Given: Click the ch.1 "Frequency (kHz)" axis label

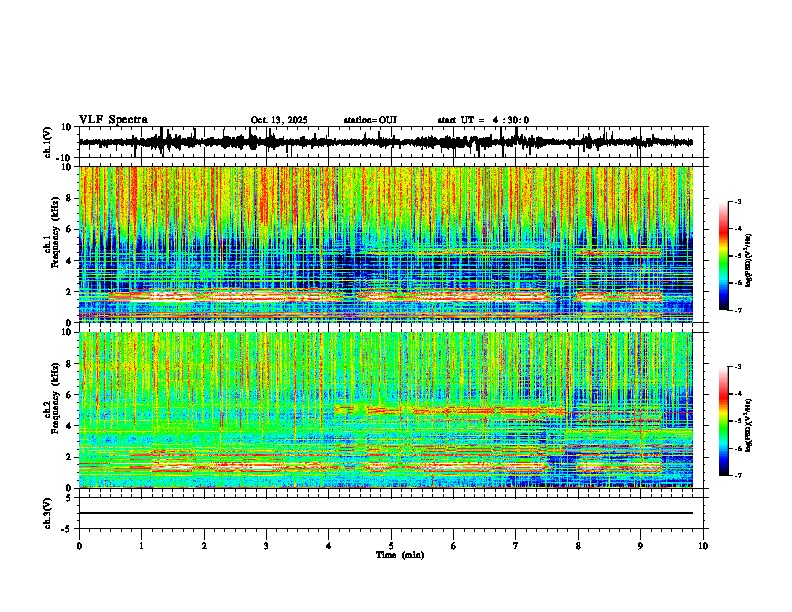Looking at the screenshot, I should (x=55, y=232).
